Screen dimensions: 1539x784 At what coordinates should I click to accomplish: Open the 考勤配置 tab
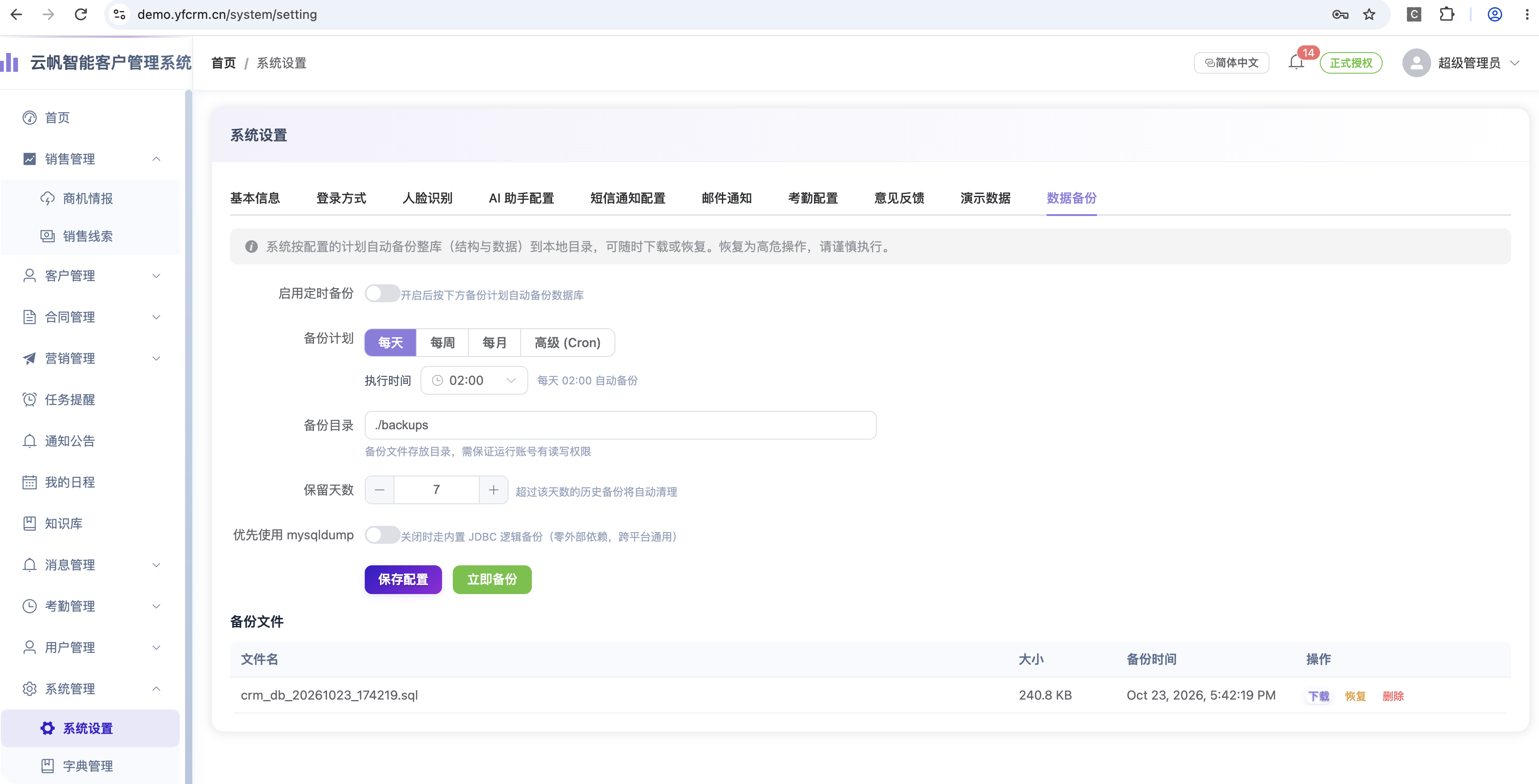pos(813,198)
